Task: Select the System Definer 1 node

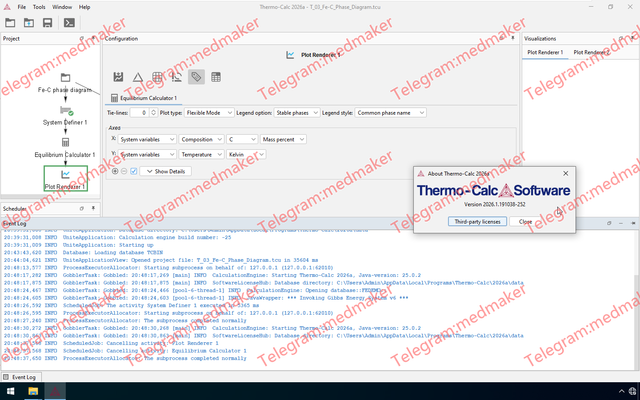Action: [65, 116]
